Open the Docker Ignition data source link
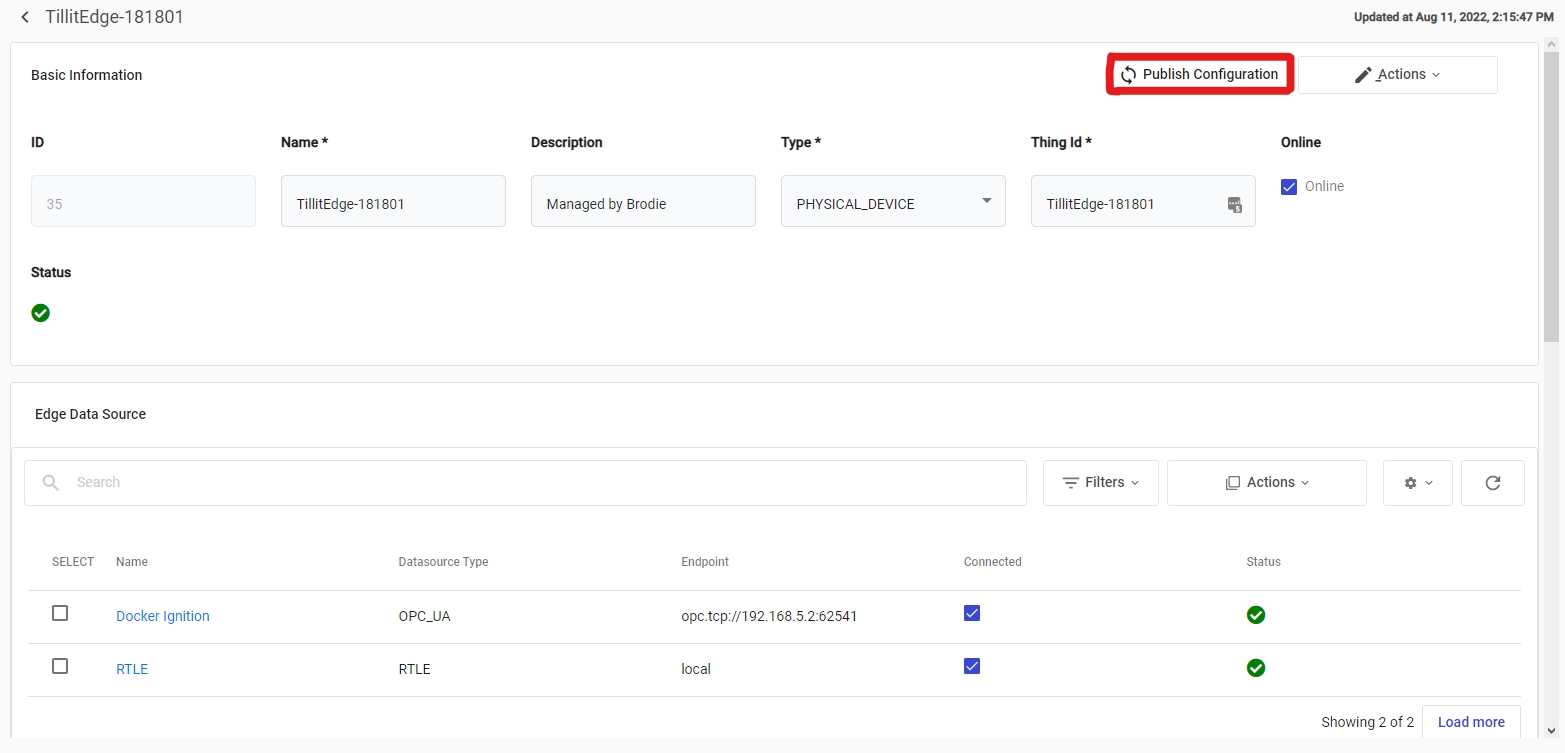Screen dimensions: 1565x753 (163, 616)
